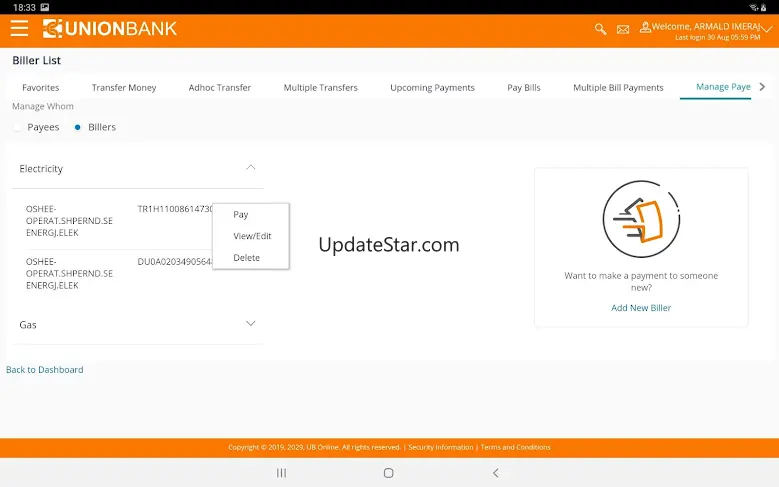The width and height of the screenshot is (779, 487).
Task: Expand the welcome user dropdown arrow
Action: click(x=767, y=29)
